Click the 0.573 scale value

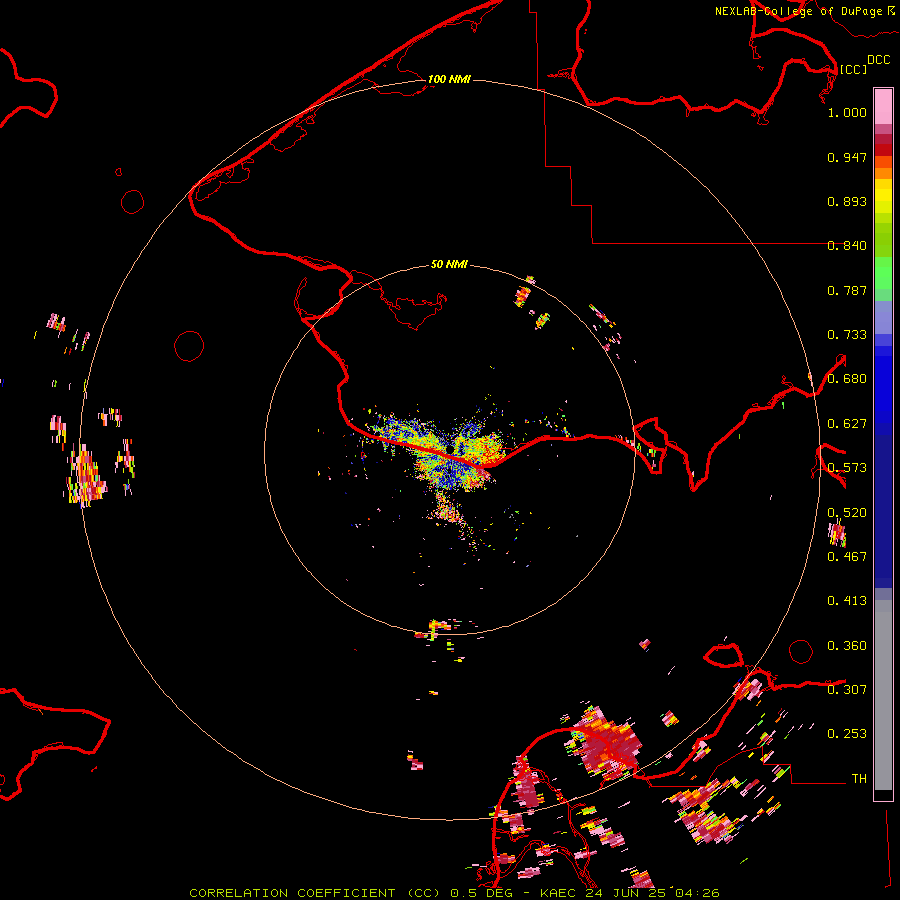click(x=847, y=468)
